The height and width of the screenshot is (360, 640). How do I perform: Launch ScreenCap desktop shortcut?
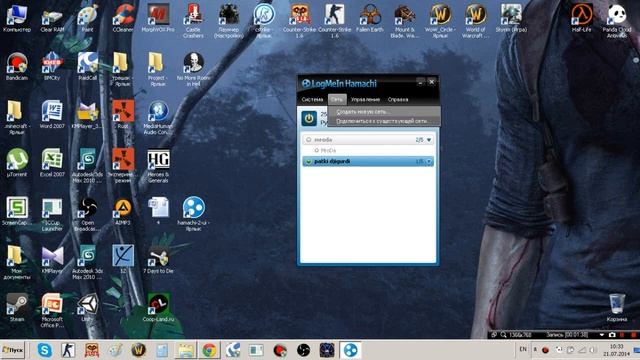(17, 211)
